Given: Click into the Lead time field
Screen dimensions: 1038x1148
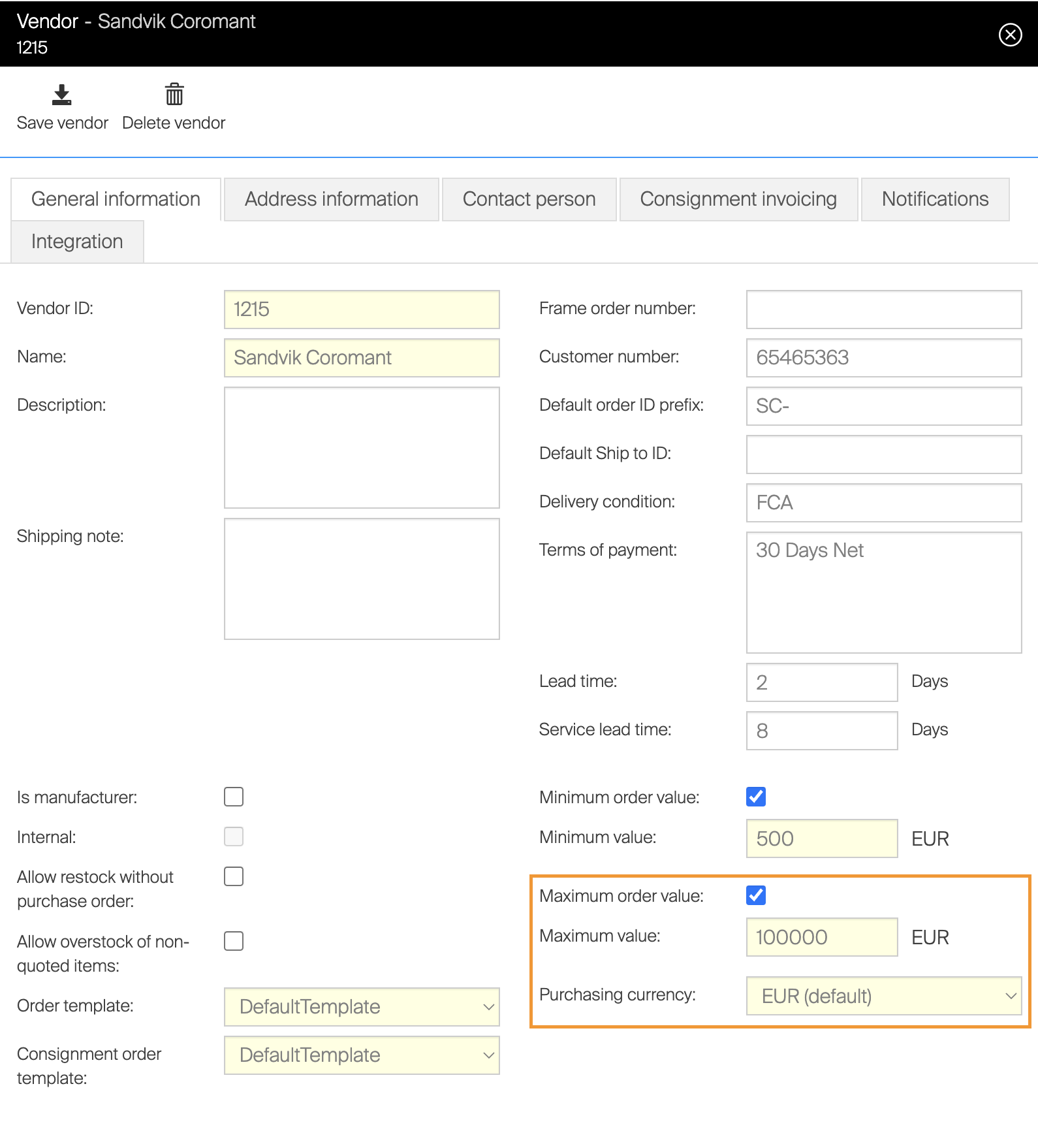Looking at the screenshot, I should point(821,682).
